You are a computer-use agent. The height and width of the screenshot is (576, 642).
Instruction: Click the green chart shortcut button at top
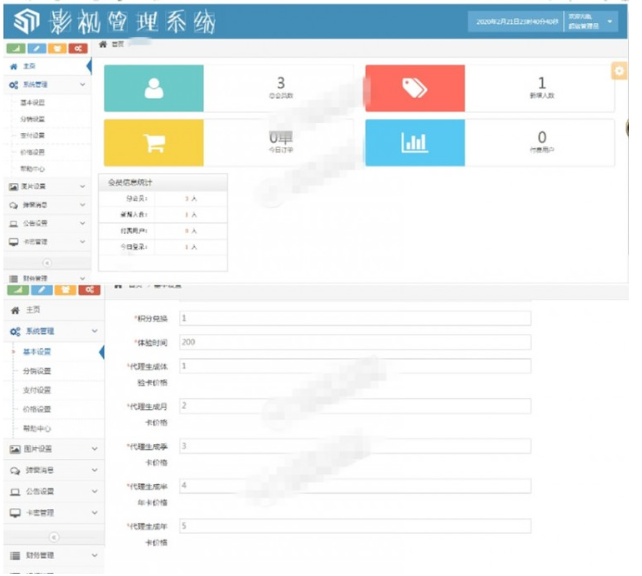pos(16,47)
